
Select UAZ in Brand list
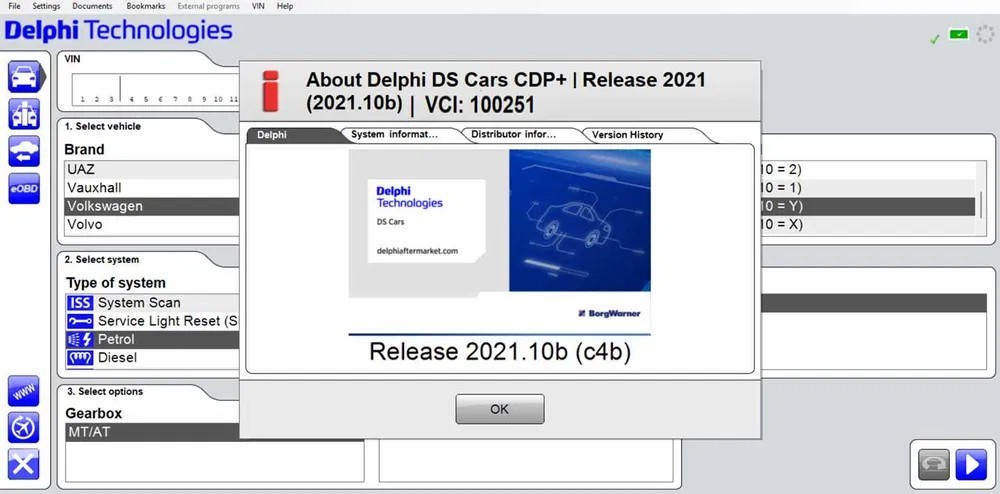click(152, 170)
